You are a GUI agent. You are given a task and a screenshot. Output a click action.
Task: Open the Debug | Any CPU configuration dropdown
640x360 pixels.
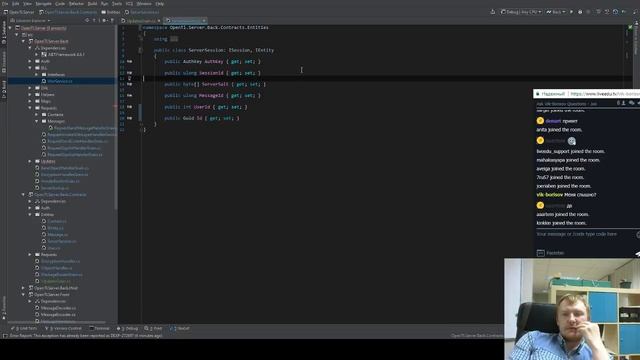coord(521,12)
